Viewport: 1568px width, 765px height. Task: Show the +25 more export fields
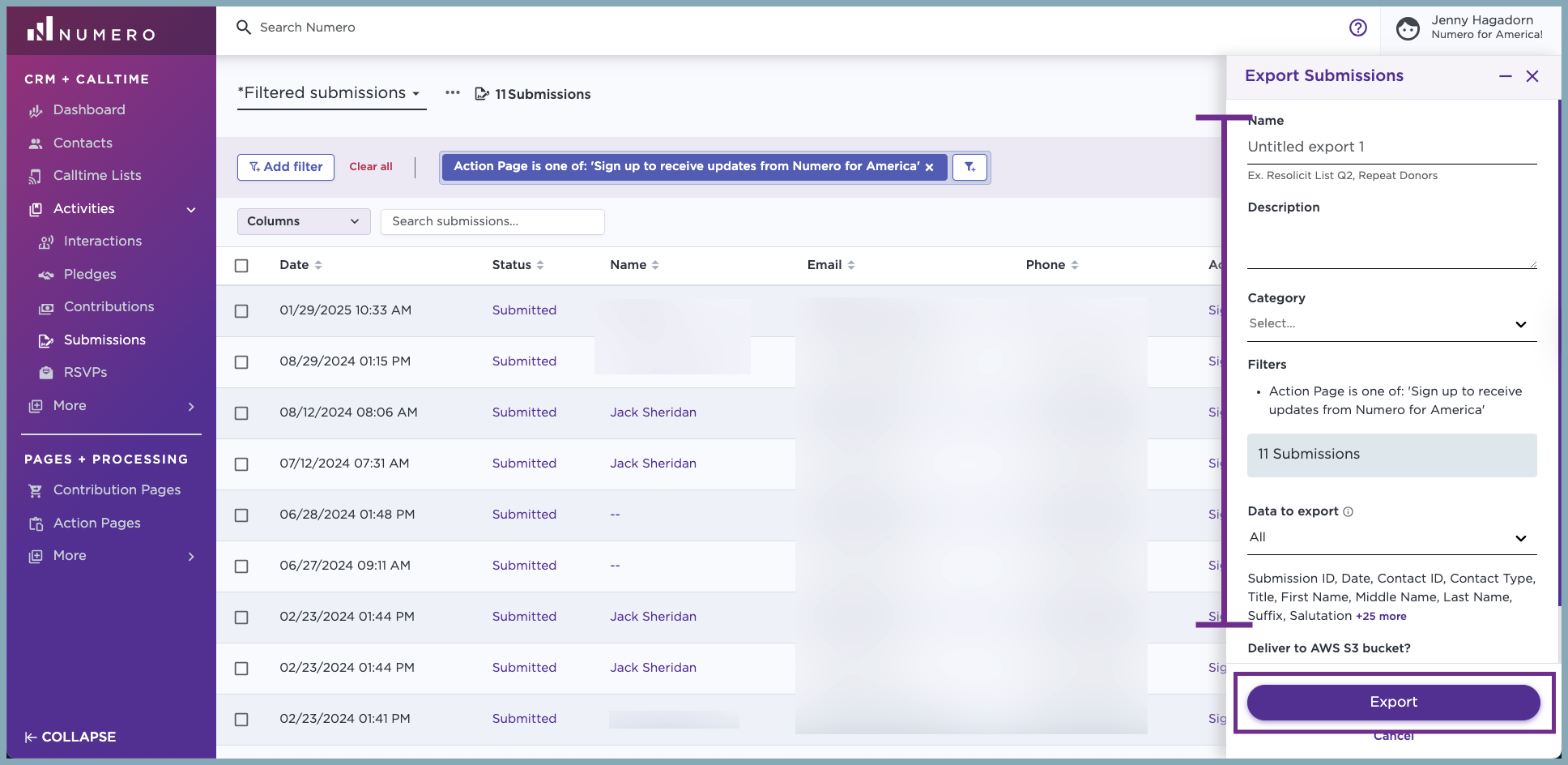coord(1381,617)
